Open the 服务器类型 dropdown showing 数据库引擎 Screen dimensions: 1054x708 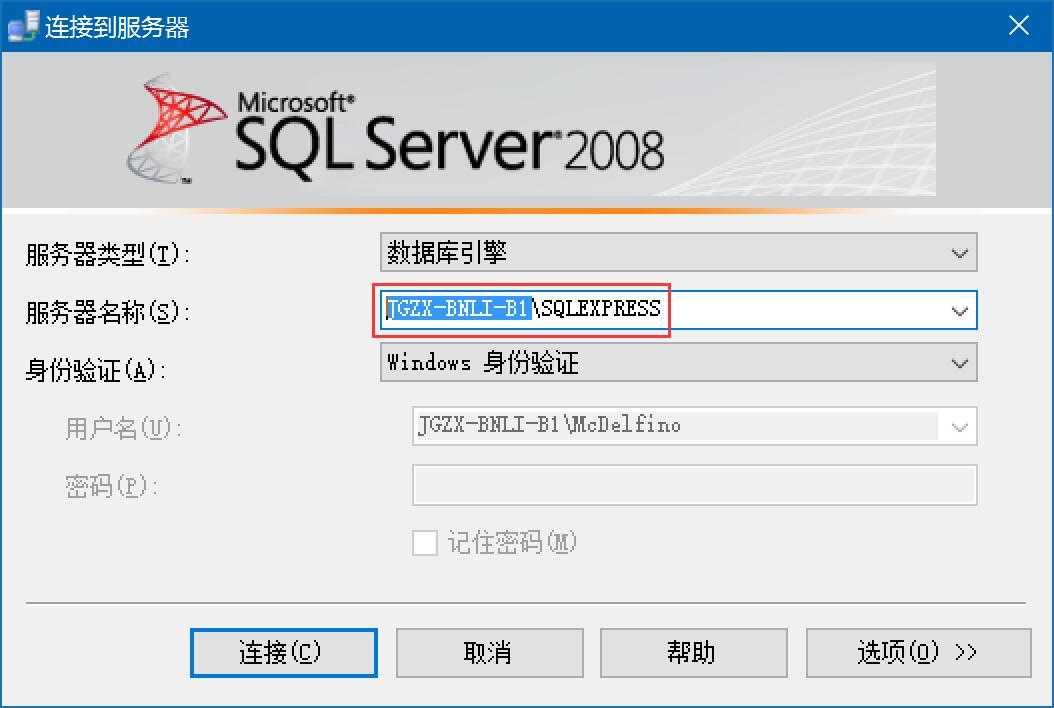pyautogui.click(x=678, y=253)
